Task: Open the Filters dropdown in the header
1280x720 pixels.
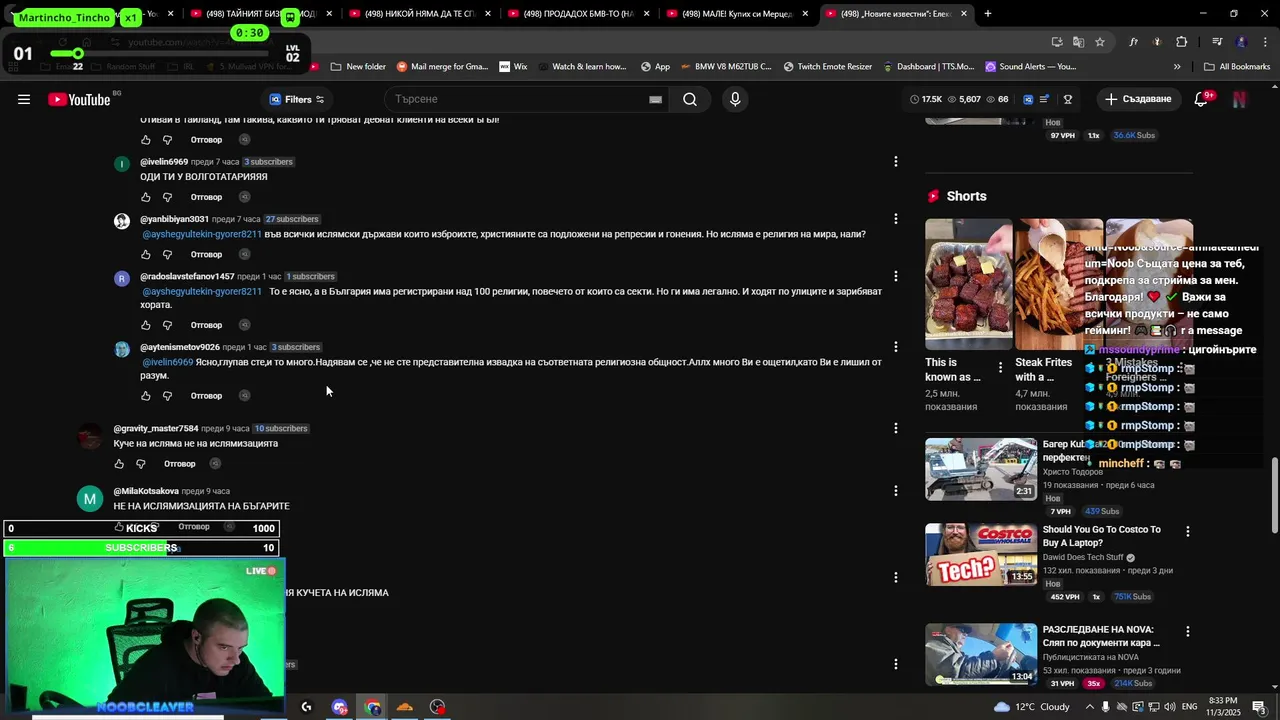Action: pyautogui.click(x=297, y=99)
